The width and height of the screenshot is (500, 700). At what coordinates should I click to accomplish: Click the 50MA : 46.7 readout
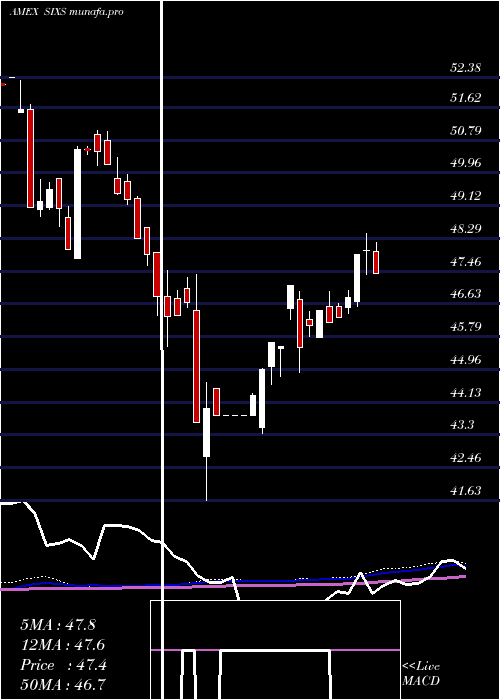[63, 684]
